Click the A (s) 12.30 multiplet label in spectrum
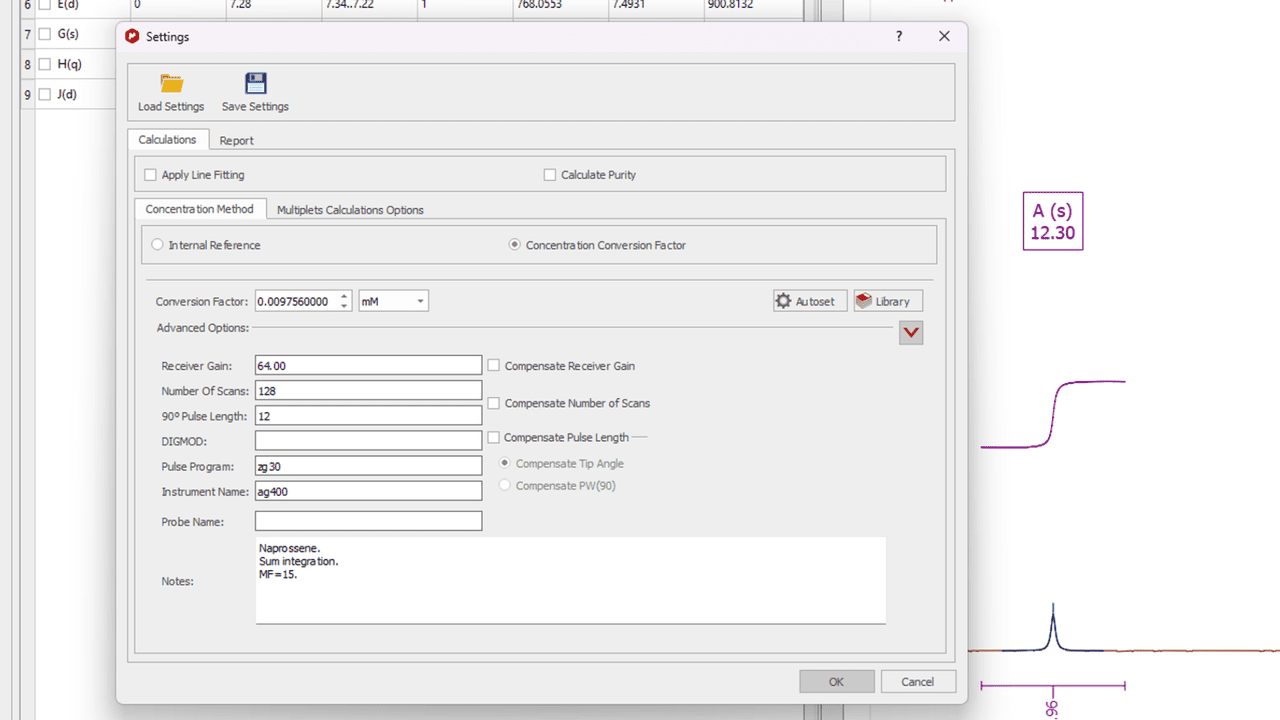The width and height of the screenshot is (1280, 720). [1053, 221]
